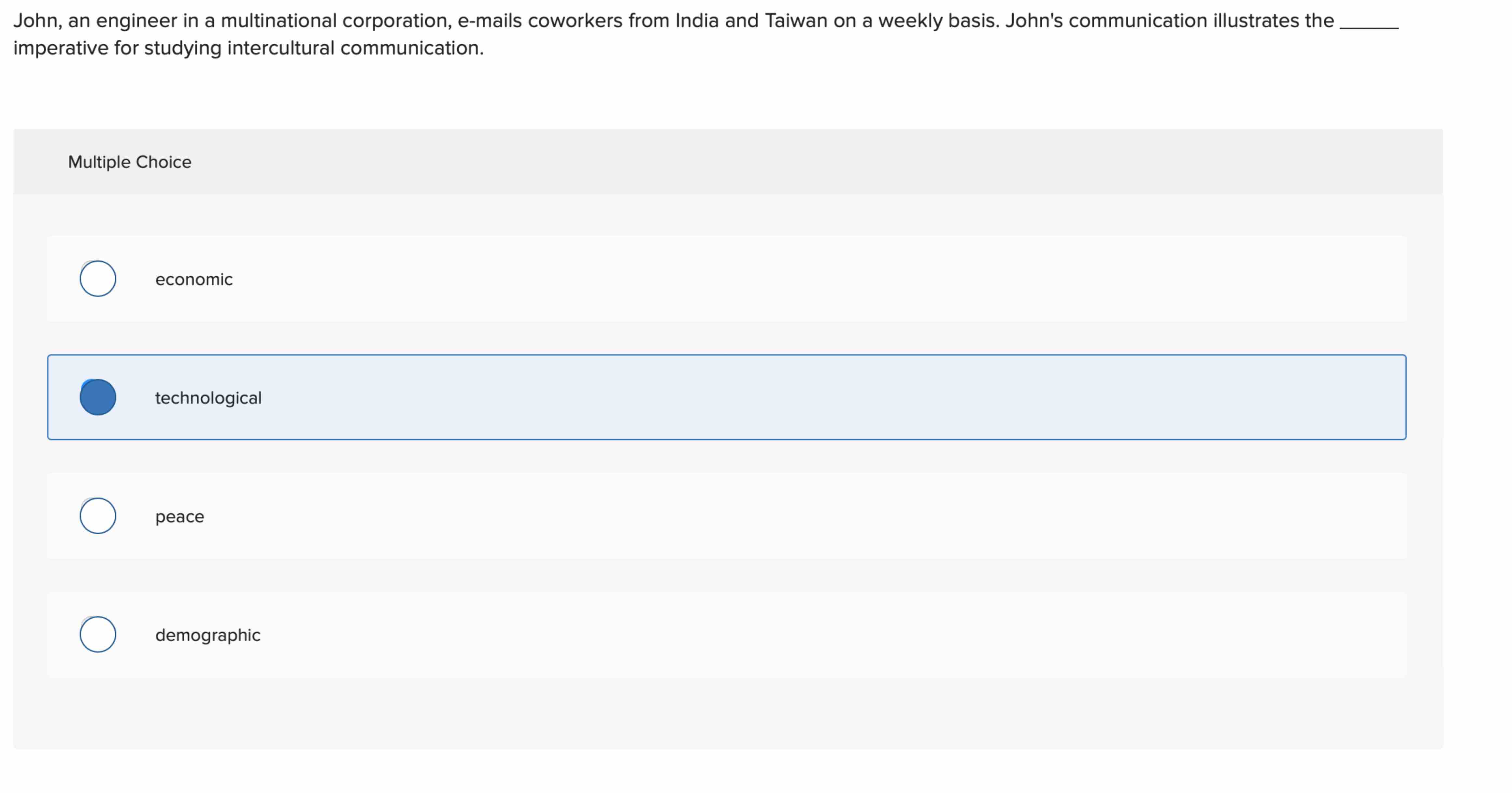Select the demographic radio button
1512x793 pixels.
(98, 634)
